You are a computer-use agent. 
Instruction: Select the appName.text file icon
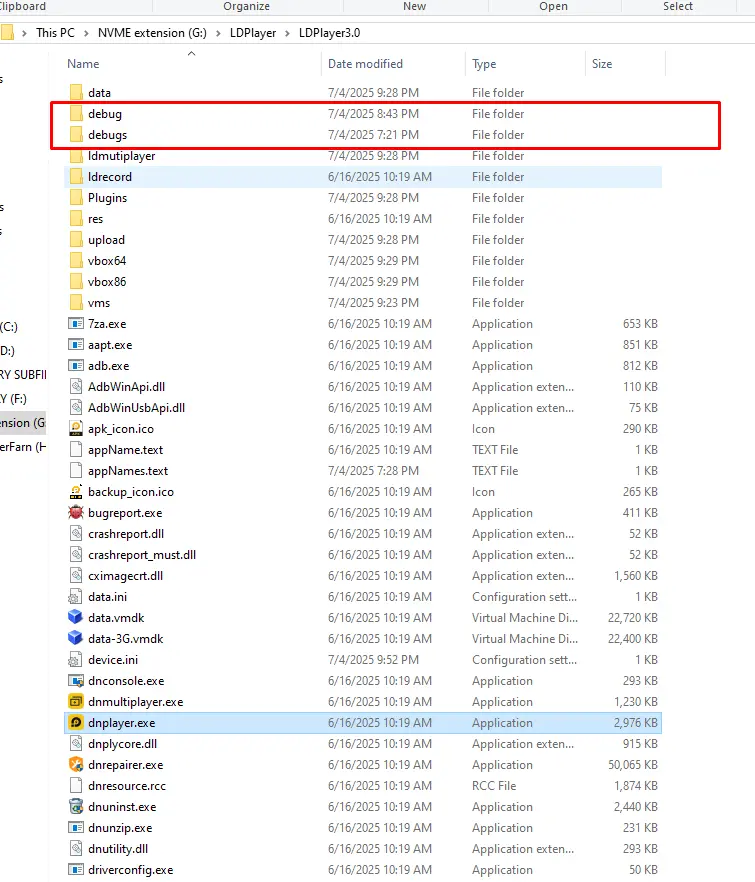coord(76,449)
